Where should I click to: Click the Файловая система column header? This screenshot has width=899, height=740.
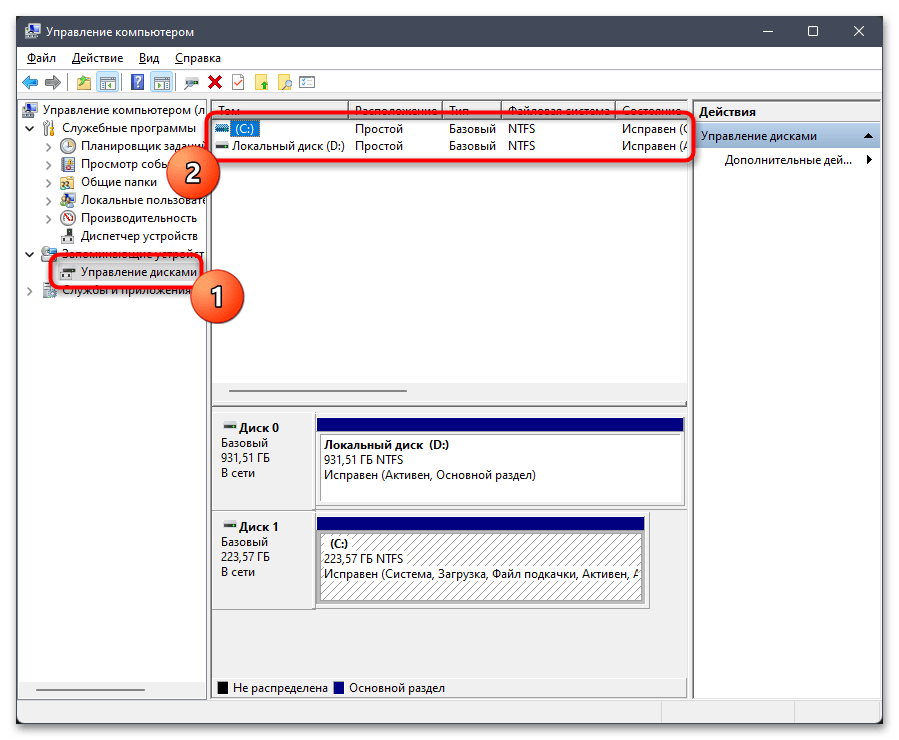pos(557,111)
